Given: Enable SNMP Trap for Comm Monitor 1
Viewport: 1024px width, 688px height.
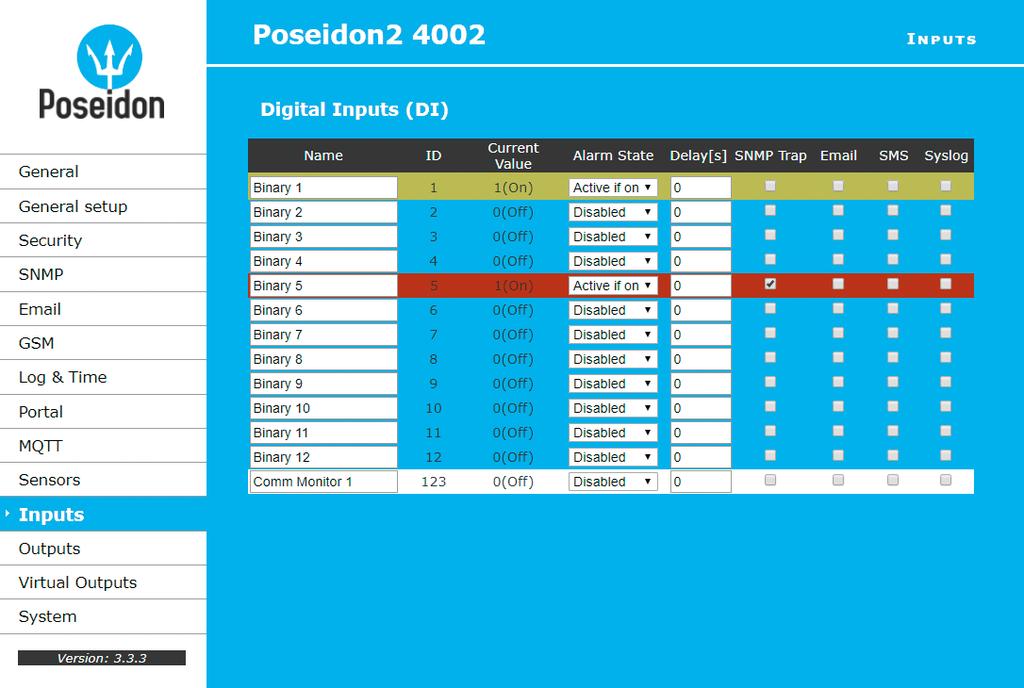Looking at the screenshot, I should coord(771,480).
